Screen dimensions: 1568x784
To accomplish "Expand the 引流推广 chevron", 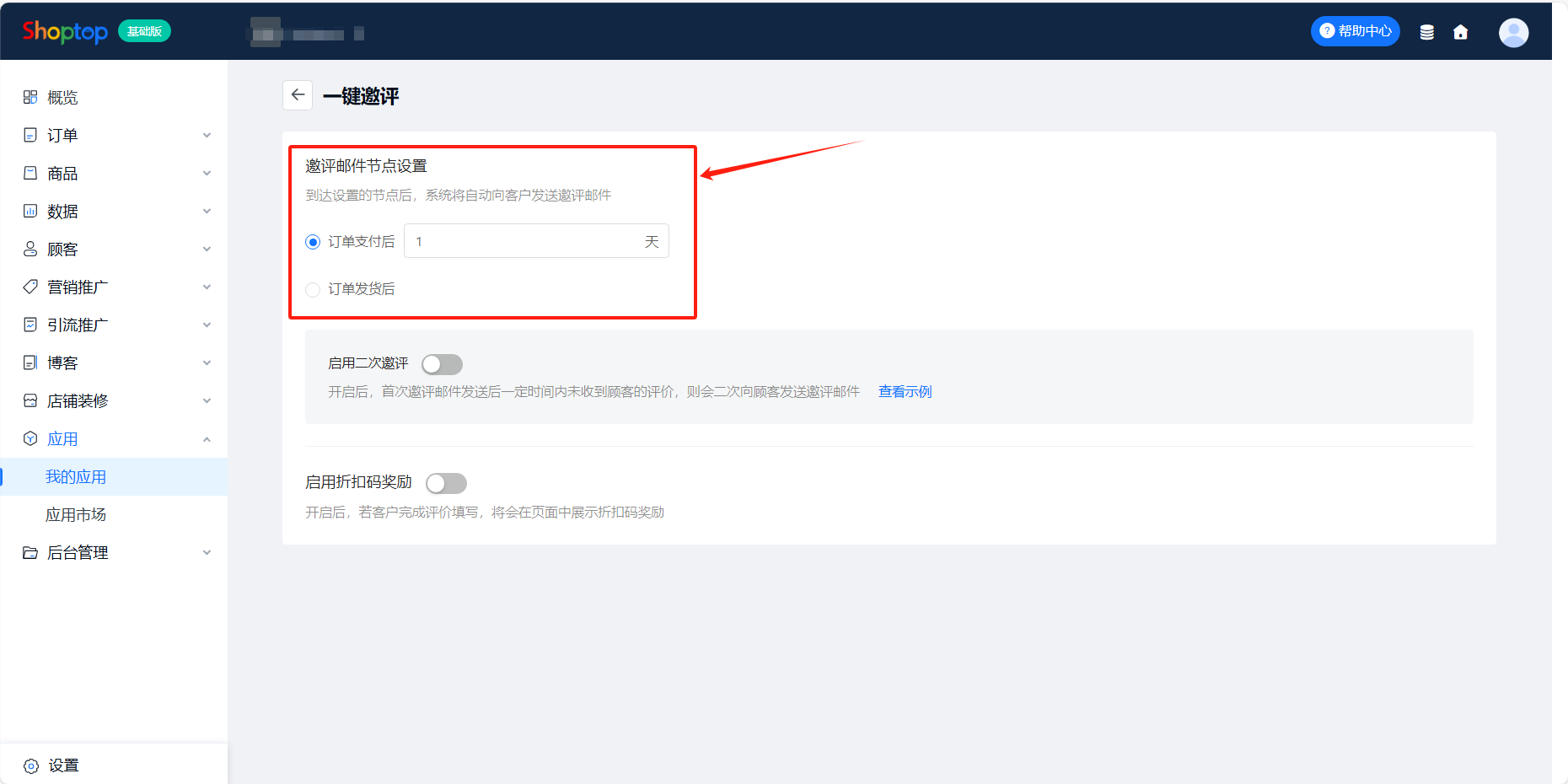I will tap(207, 325).
